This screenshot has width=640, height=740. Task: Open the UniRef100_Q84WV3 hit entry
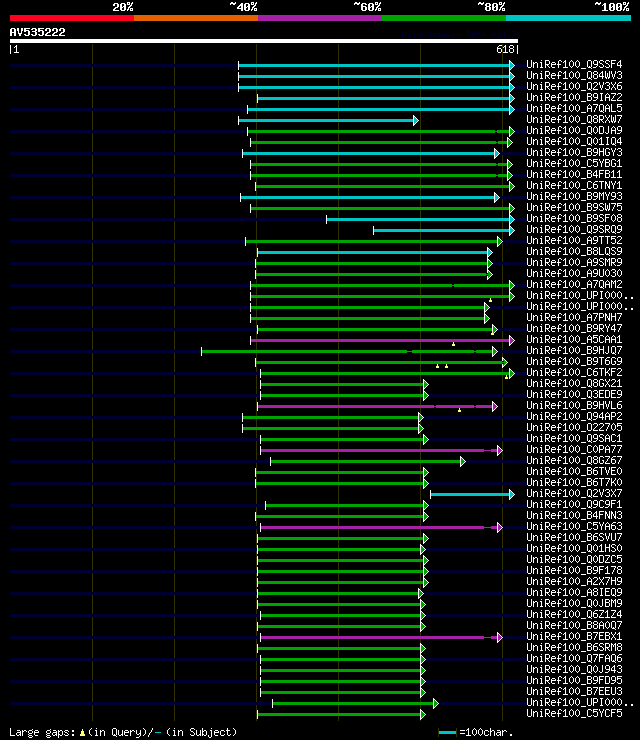pos(574,75)
